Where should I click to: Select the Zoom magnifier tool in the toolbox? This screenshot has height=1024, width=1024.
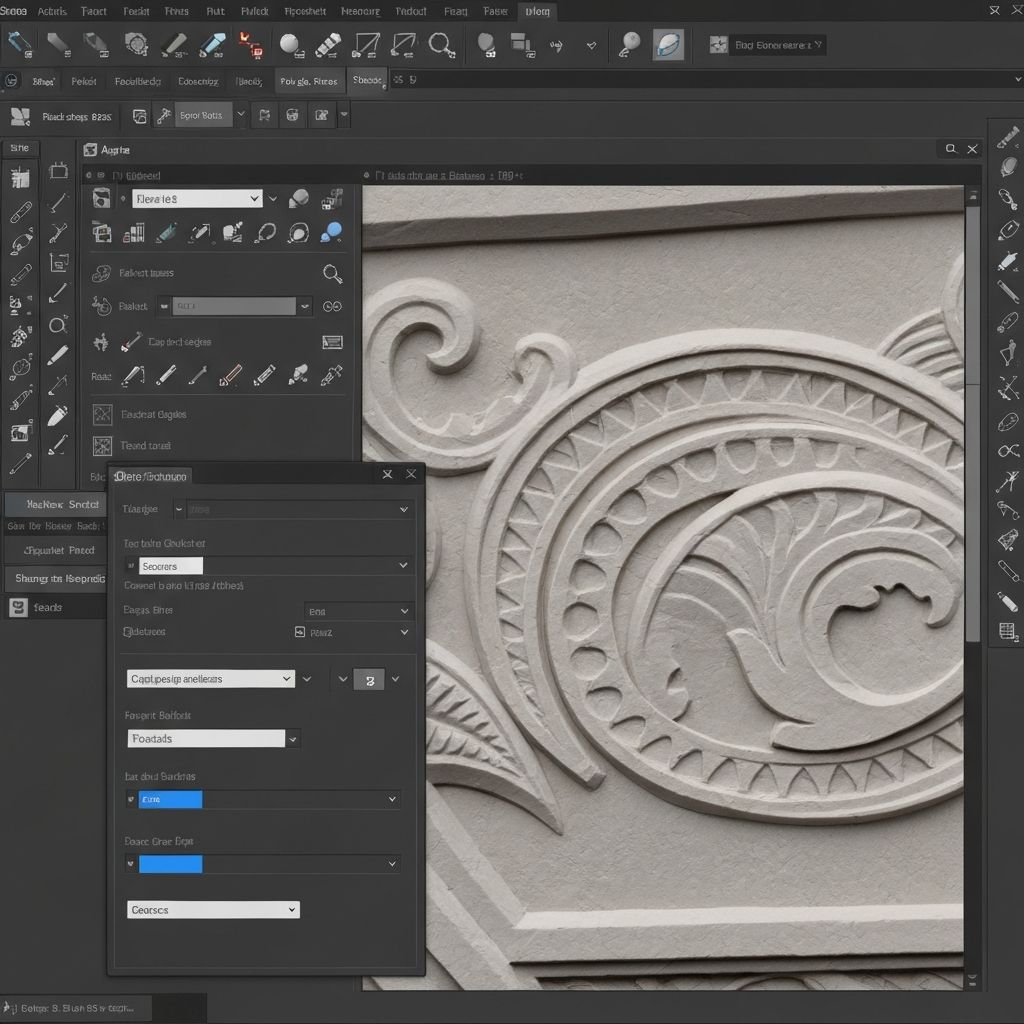coord(57,325)
